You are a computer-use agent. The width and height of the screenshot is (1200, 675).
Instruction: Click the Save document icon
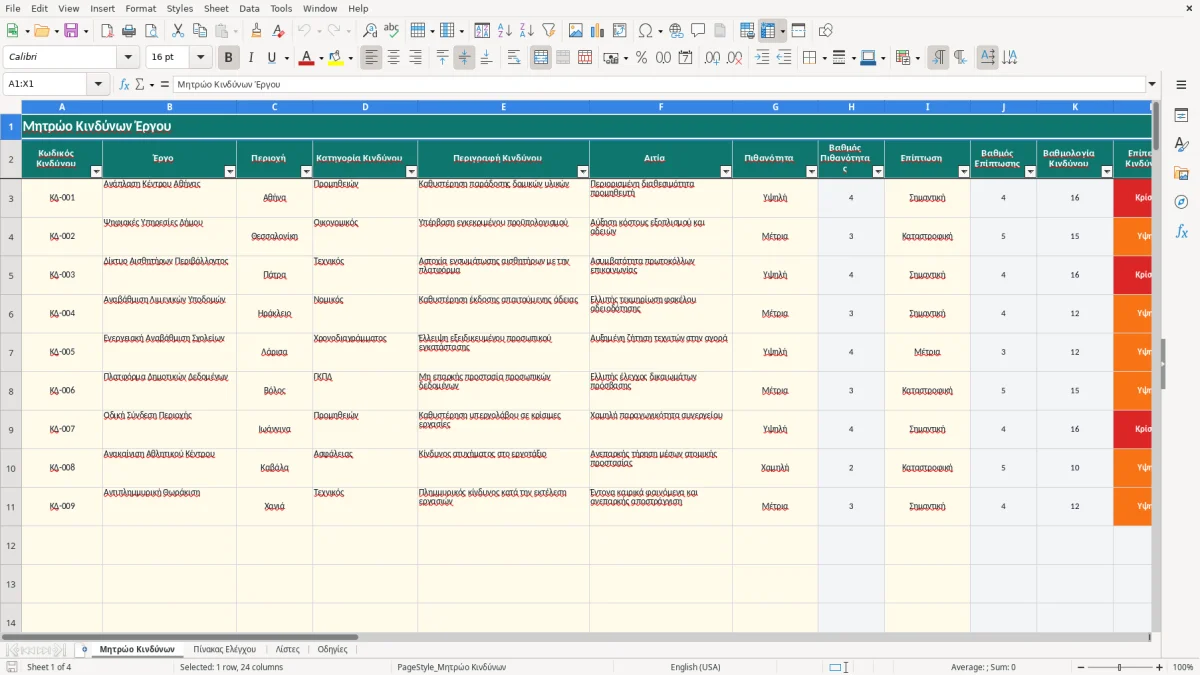tap(71, 31)
